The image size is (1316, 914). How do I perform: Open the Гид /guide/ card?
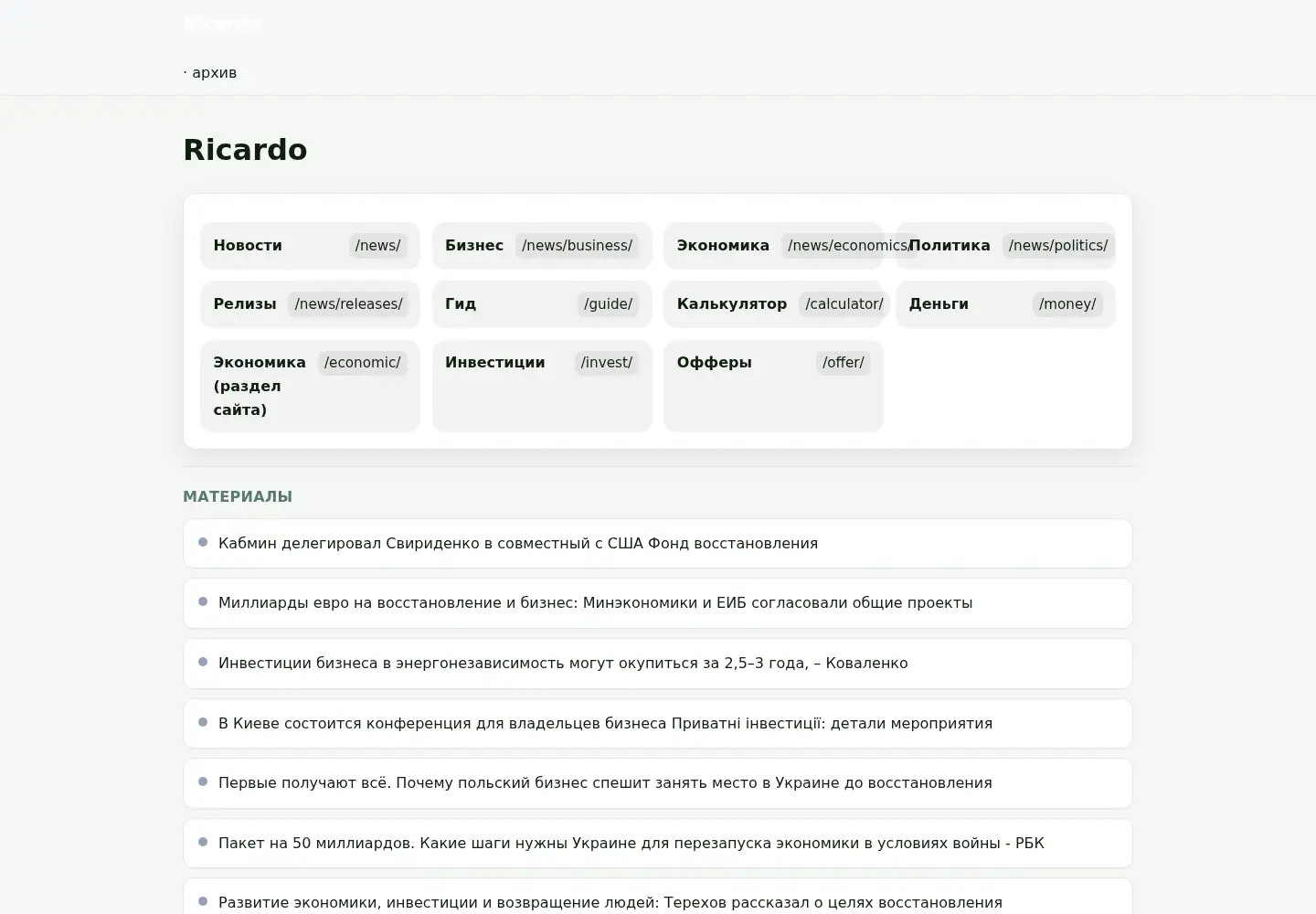(x=542, y=304)
